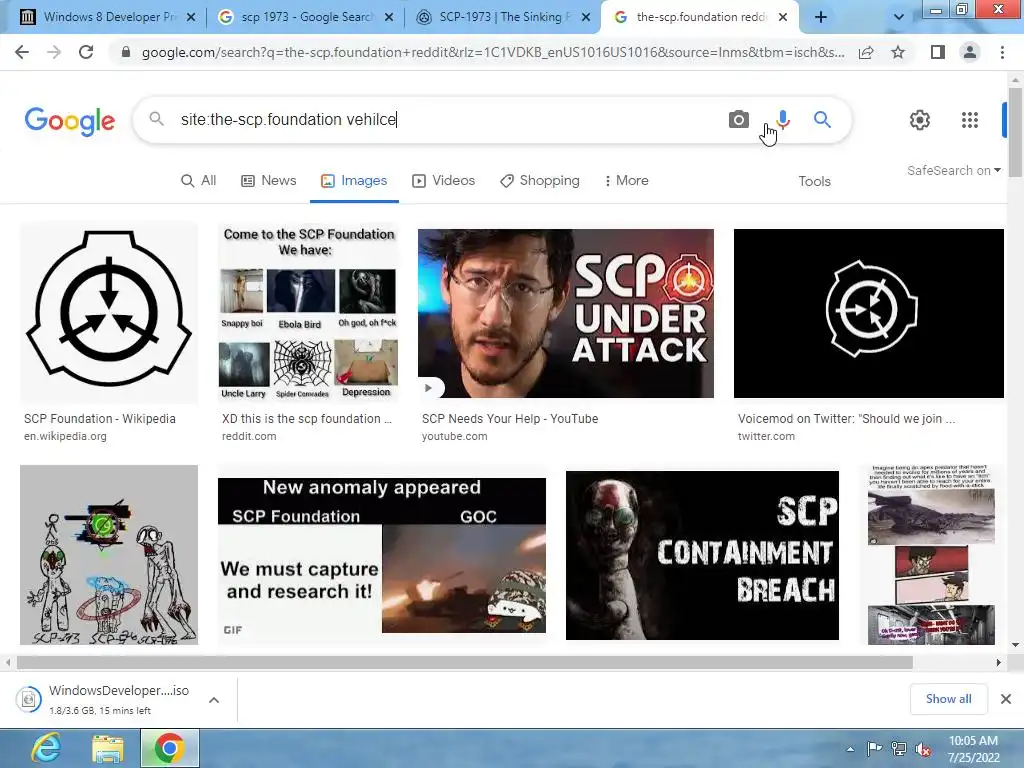Click the browser forward arrow

[x=54, y=52]
